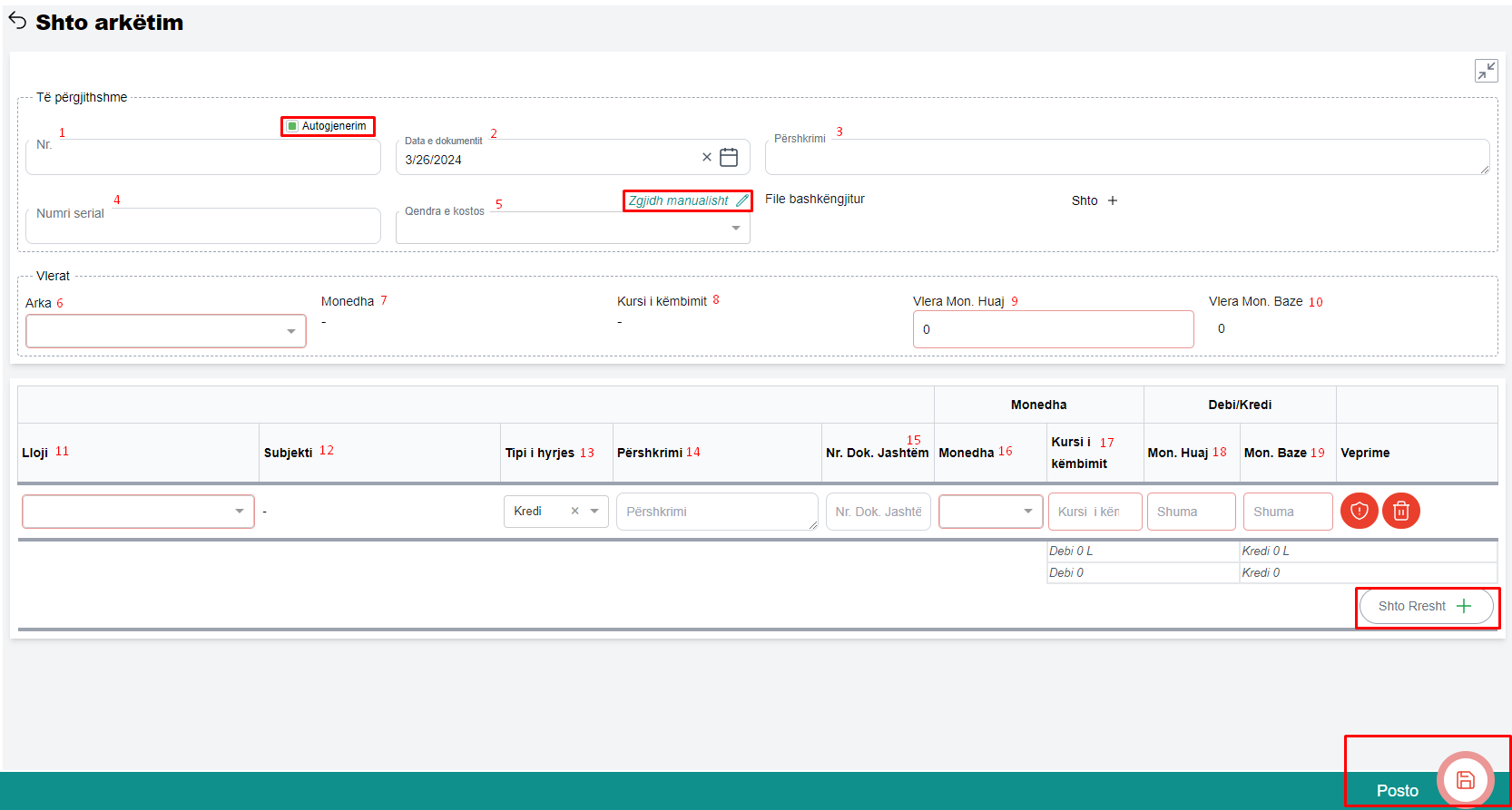Focus the Vlera Mon. Huaj input
The image size is (1512, 810).
coord(1053,329)
